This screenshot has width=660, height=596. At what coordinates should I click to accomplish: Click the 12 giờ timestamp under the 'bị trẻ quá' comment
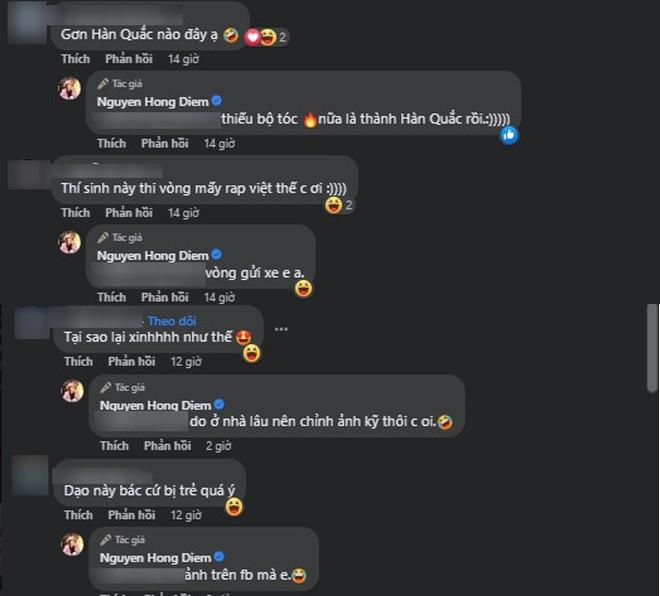click(x=186, y=515)
